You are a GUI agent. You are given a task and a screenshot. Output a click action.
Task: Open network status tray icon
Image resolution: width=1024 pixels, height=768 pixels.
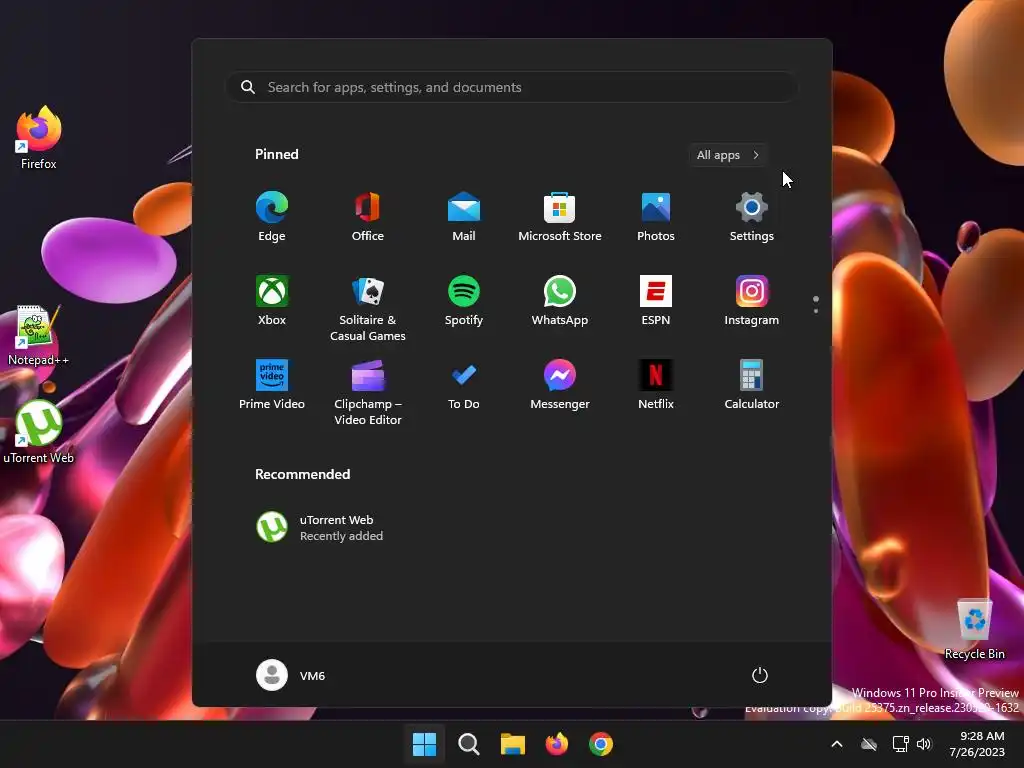[901, 744]
